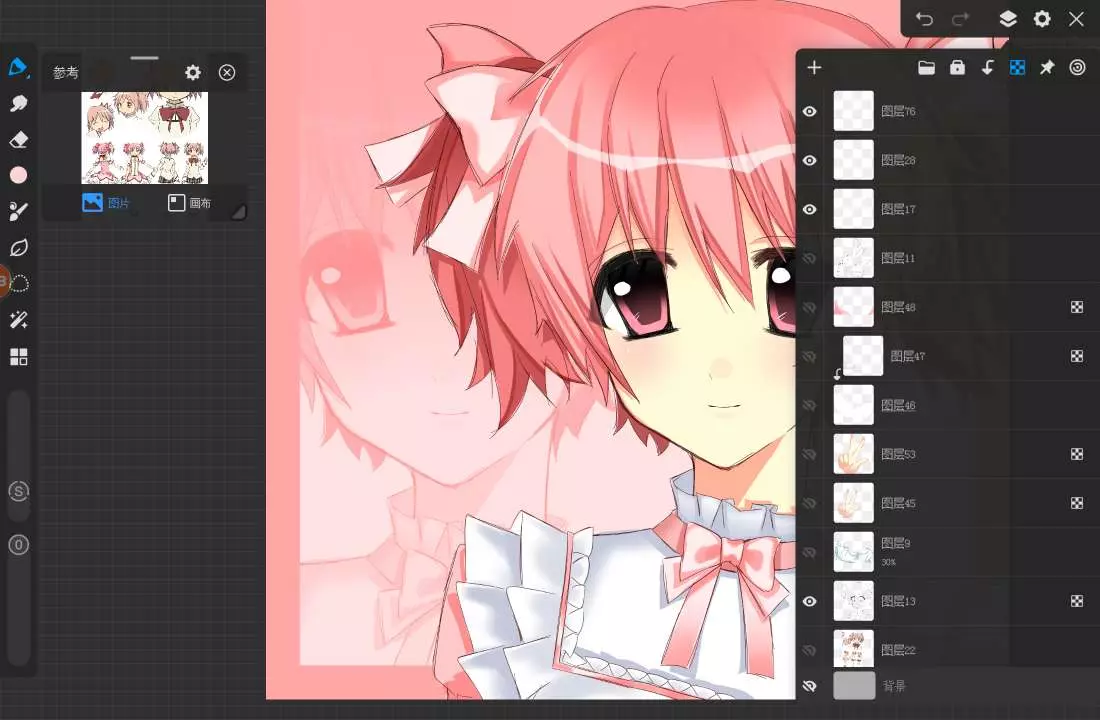Adjust the vertical brush size slider
1100x720 pixels.
click(x=19, y=455)
